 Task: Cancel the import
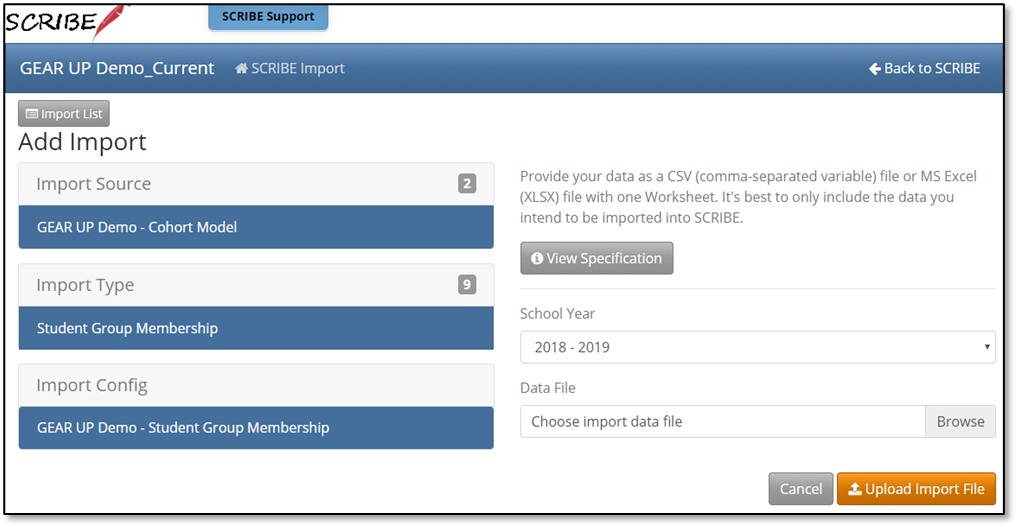(x=801, y=489)
